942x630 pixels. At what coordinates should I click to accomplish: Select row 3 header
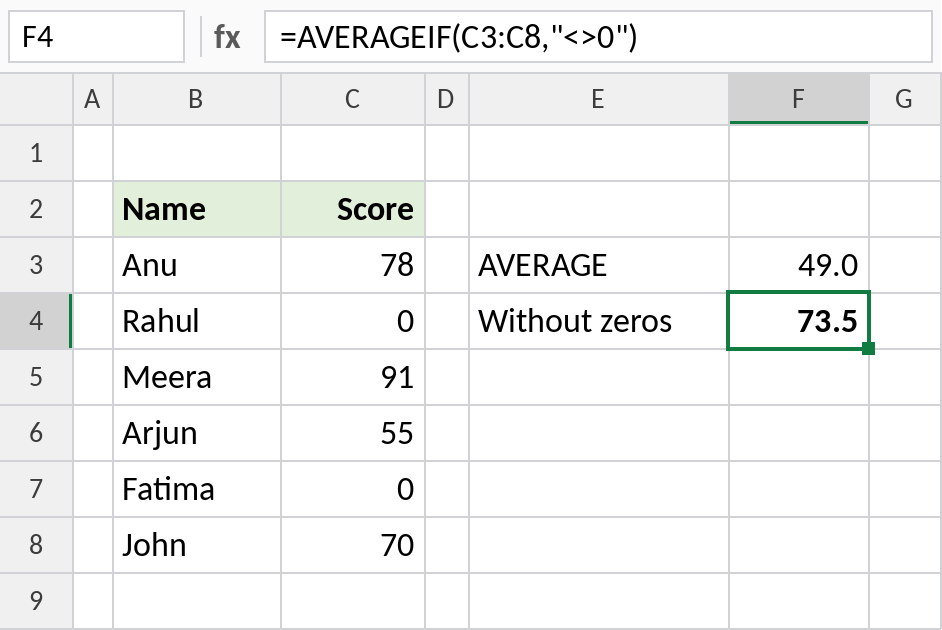36,265
